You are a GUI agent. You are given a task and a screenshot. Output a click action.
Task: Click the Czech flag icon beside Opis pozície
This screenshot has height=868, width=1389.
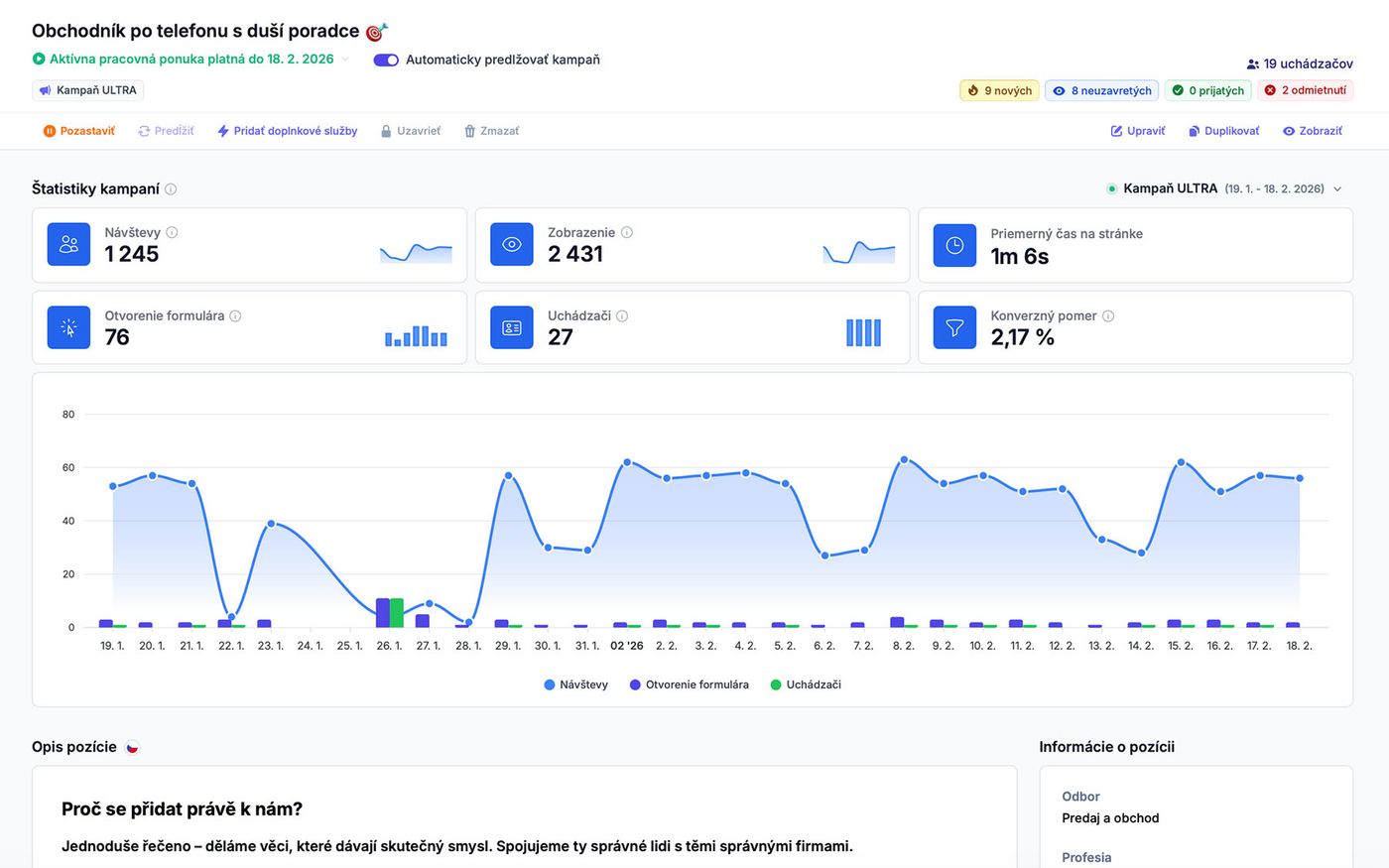coord(132,748)
